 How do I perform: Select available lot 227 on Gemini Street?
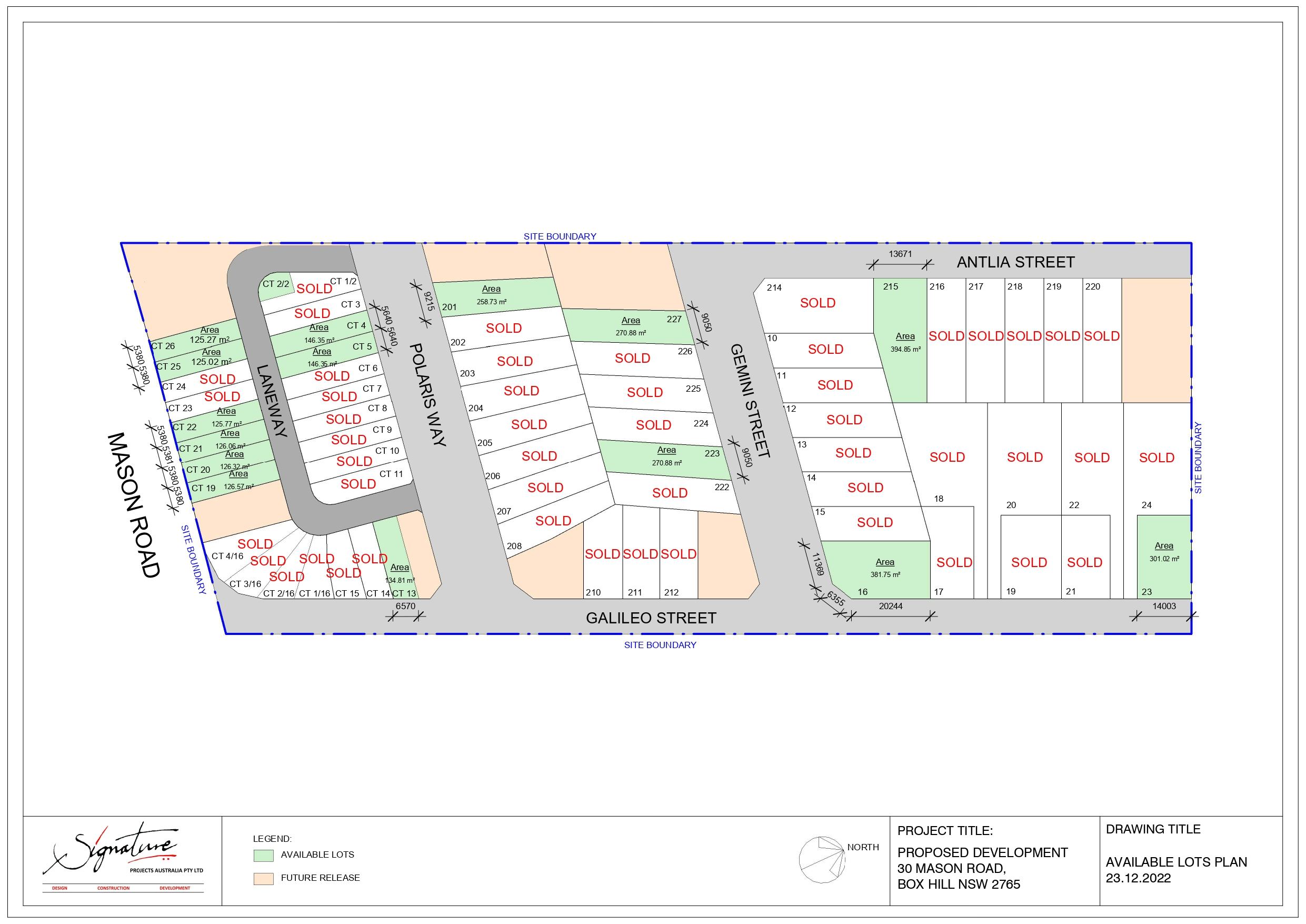pos(630,326)
